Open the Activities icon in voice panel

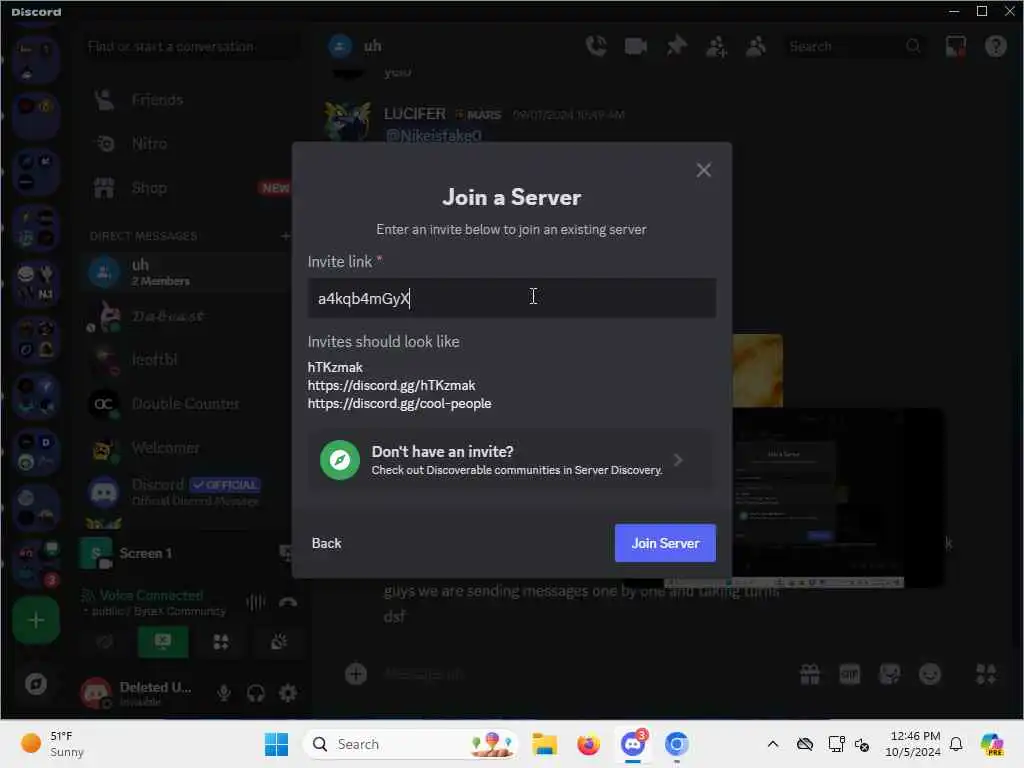pos(221,642)
